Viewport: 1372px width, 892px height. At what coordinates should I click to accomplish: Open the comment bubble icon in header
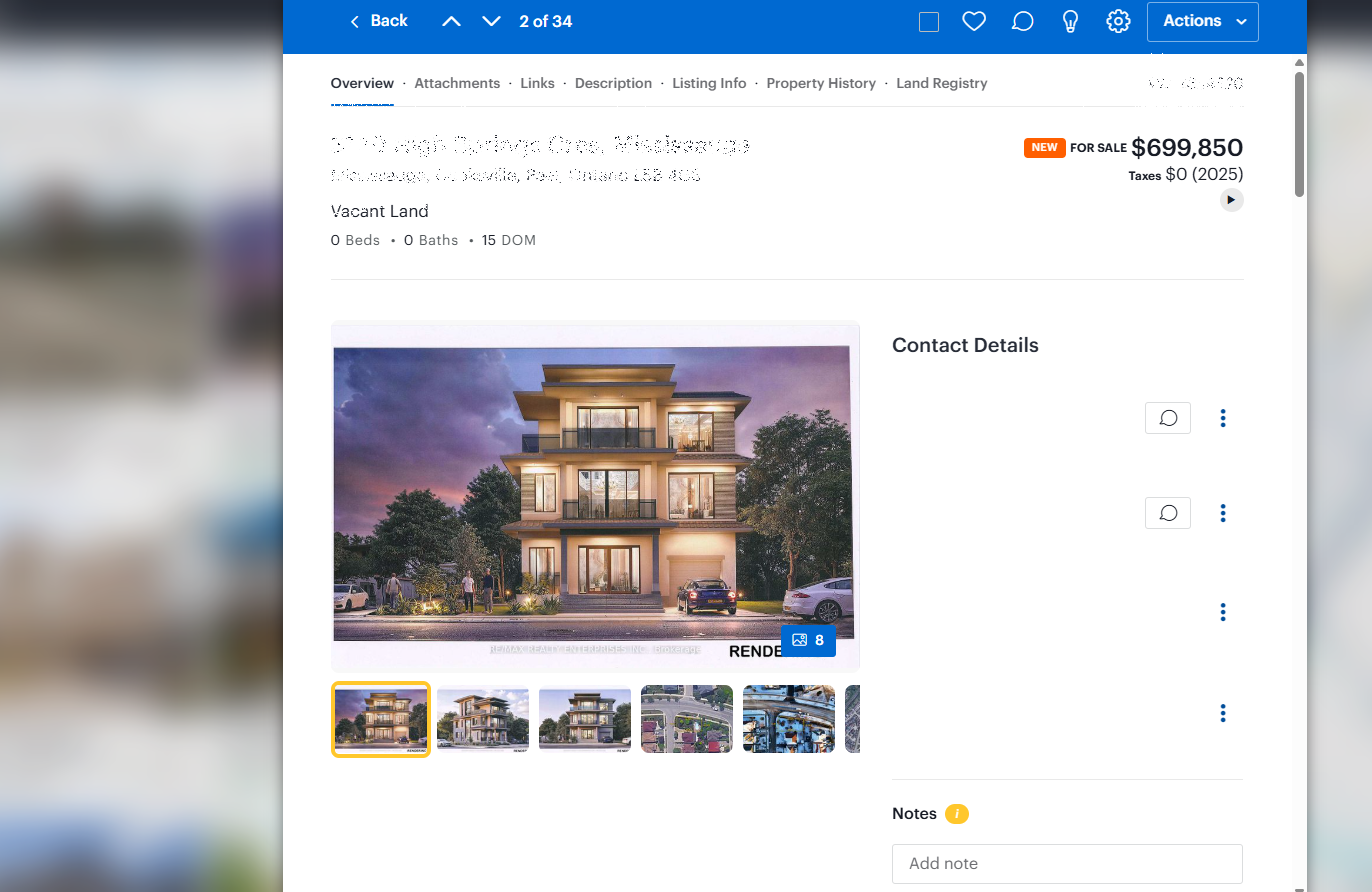click(x=1022, y=22)
